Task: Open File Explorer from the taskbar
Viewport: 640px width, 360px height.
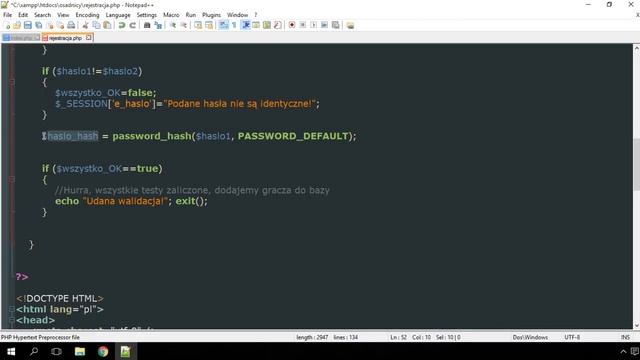Action: (x=80, y=351)
